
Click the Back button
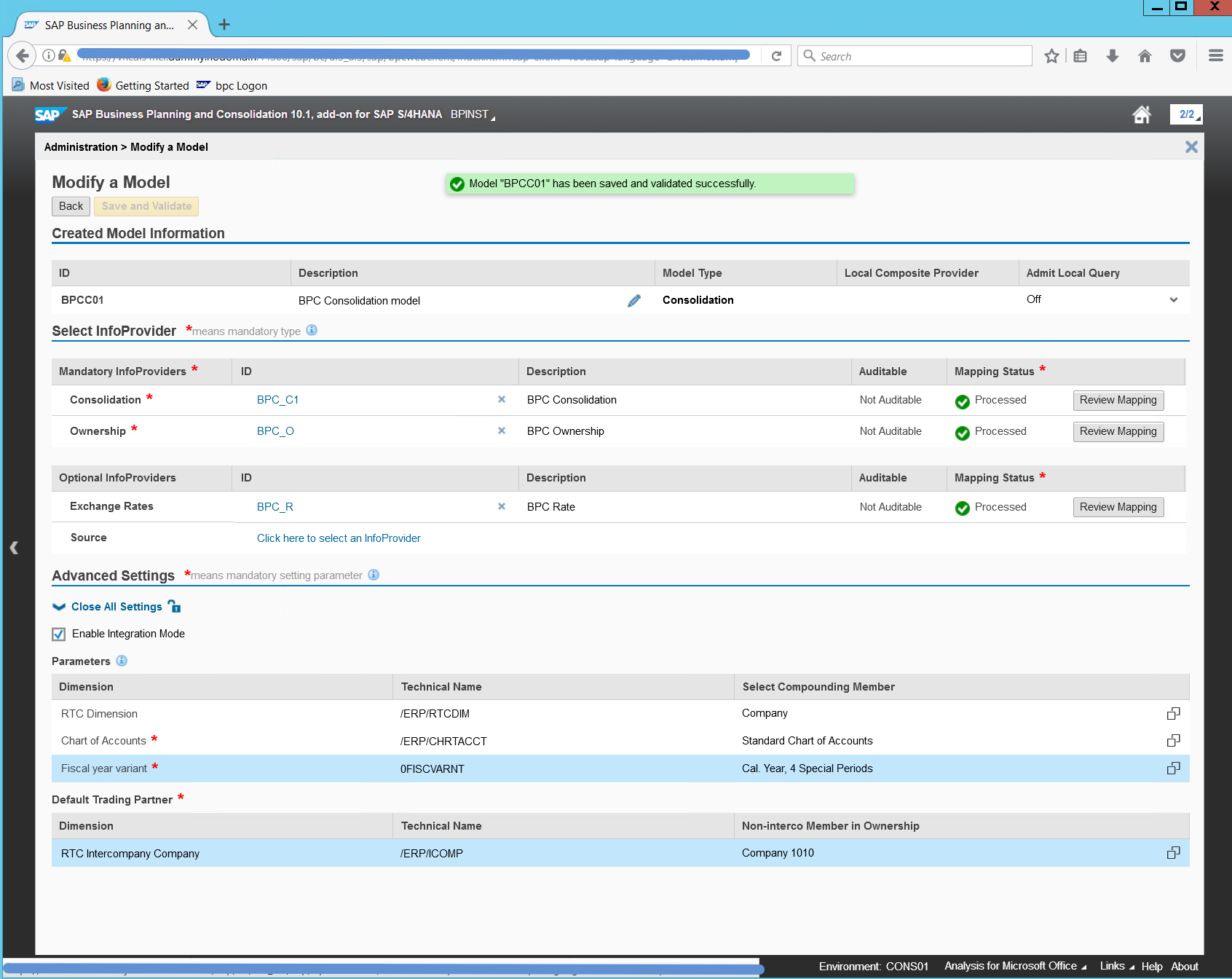[x=71, y=206]
